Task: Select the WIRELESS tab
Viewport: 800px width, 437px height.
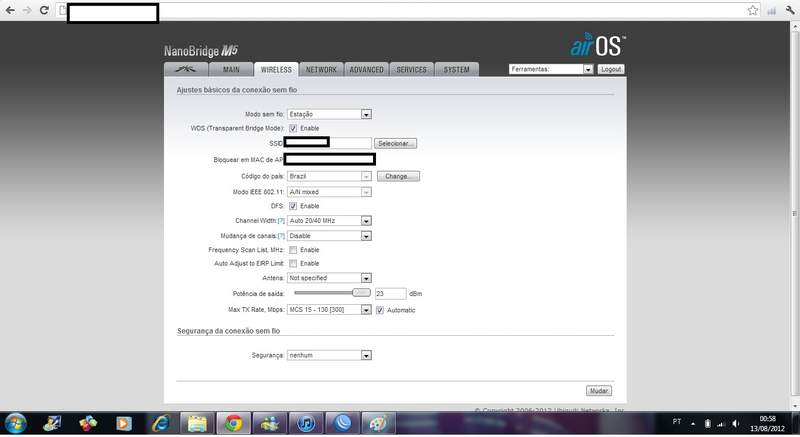Action: coord(276,69)
